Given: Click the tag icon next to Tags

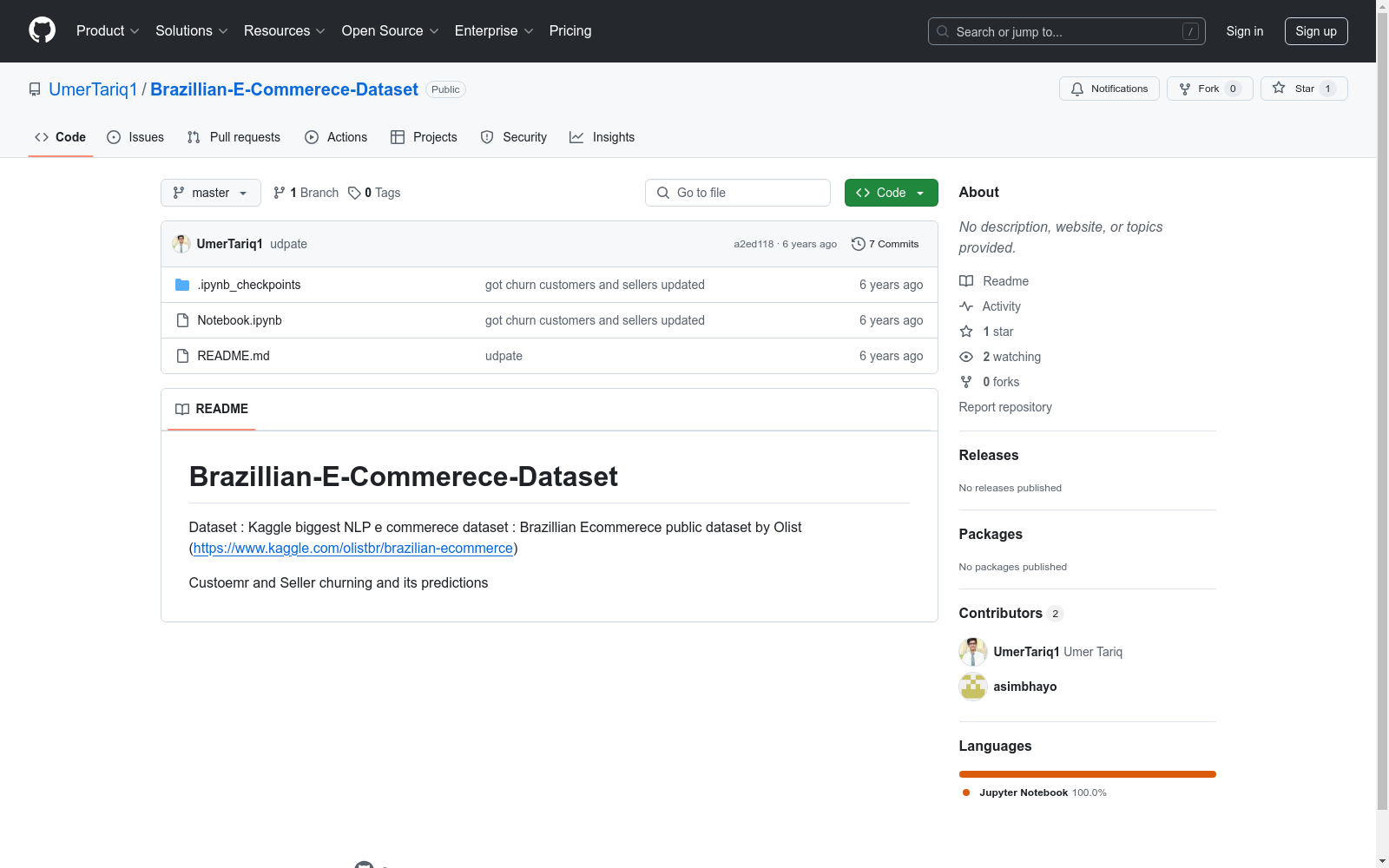Looking at the screenshot, I should click(354, 193).
